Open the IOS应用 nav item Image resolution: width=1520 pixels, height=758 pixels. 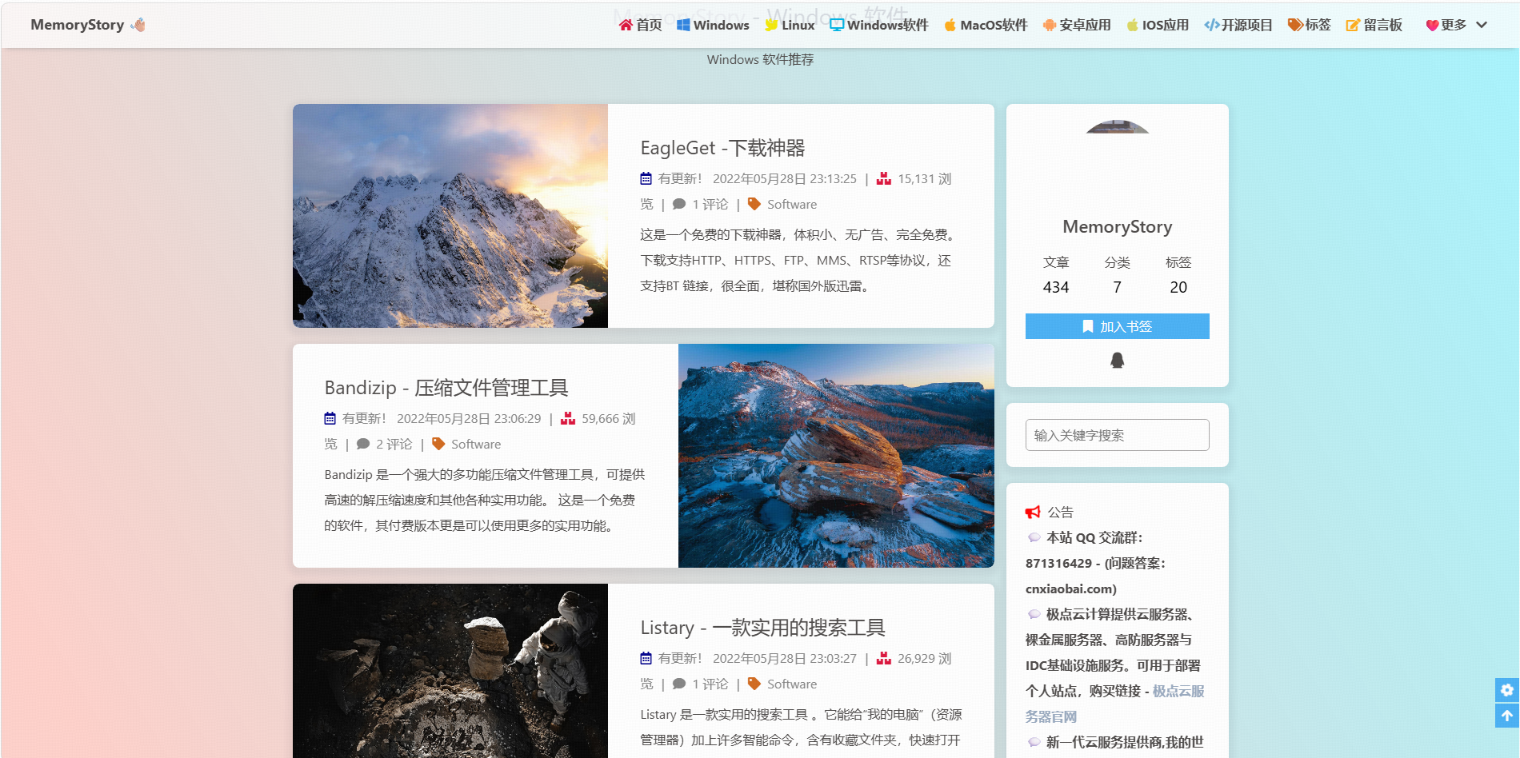(x=1157, y=25)
